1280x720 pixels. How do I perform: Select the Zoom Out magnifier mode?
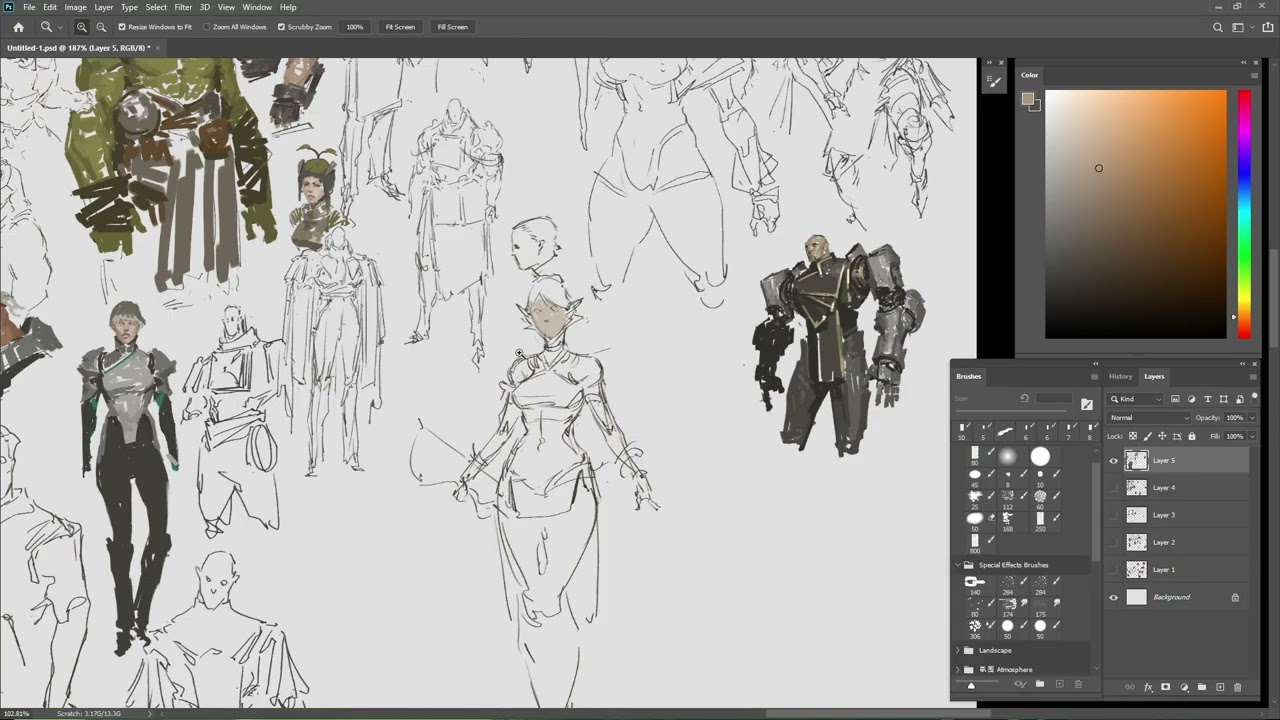click(x=101, y=27)
